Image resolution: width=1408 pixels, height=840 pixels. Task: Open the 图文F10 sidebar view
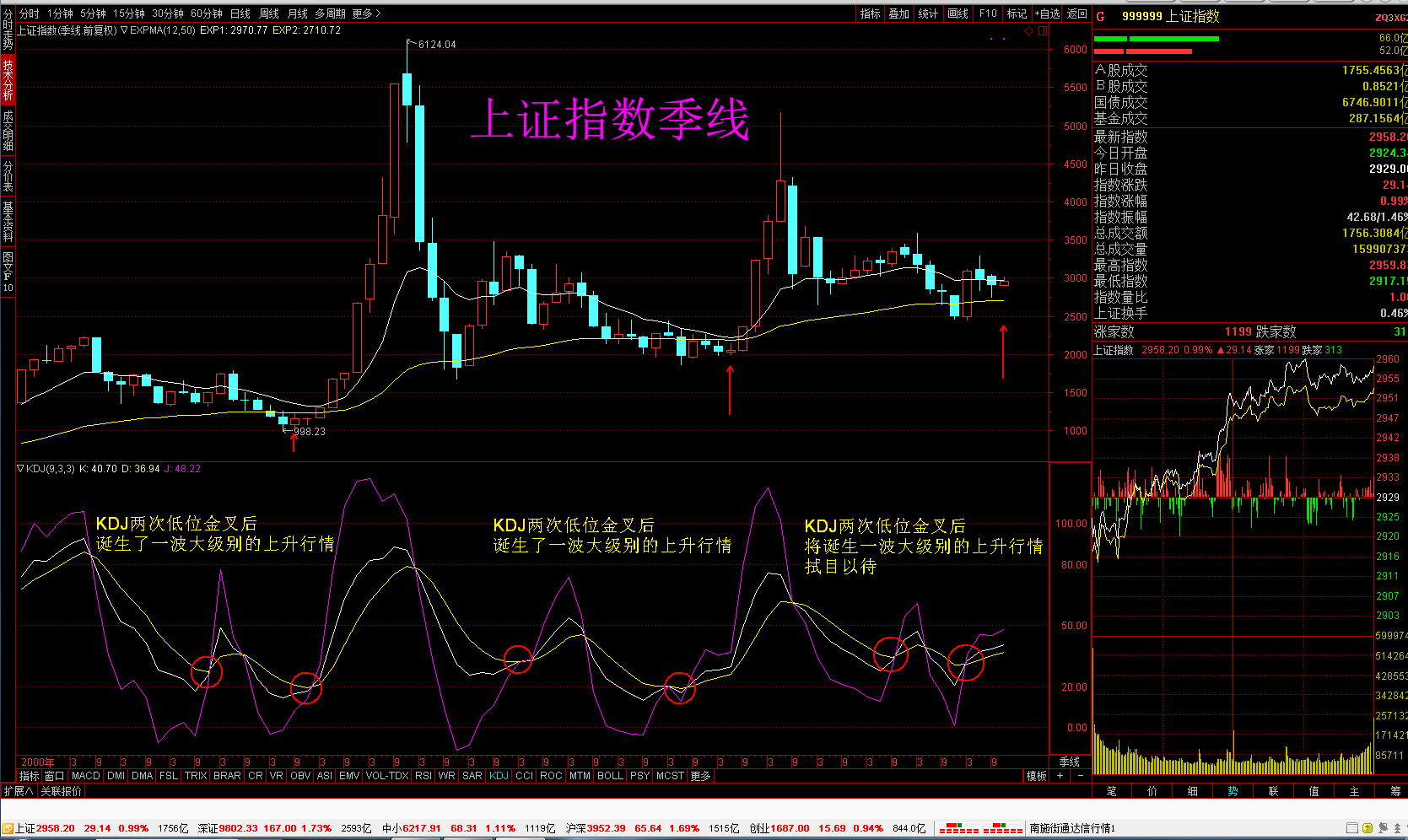click(8, 271)
